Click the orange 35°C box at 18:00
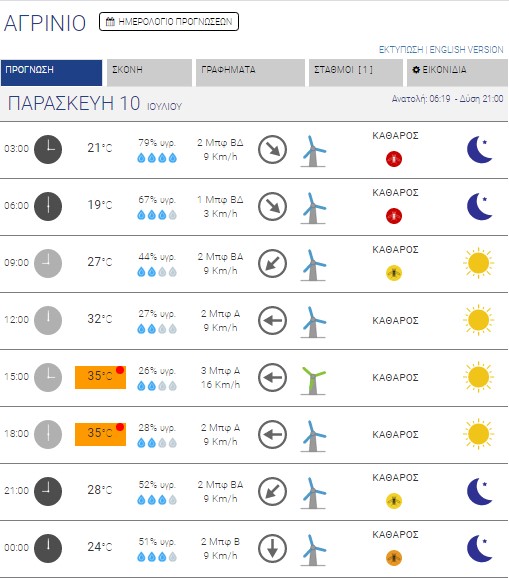Viewport: 509px width, 578px height. coord(100,434)
